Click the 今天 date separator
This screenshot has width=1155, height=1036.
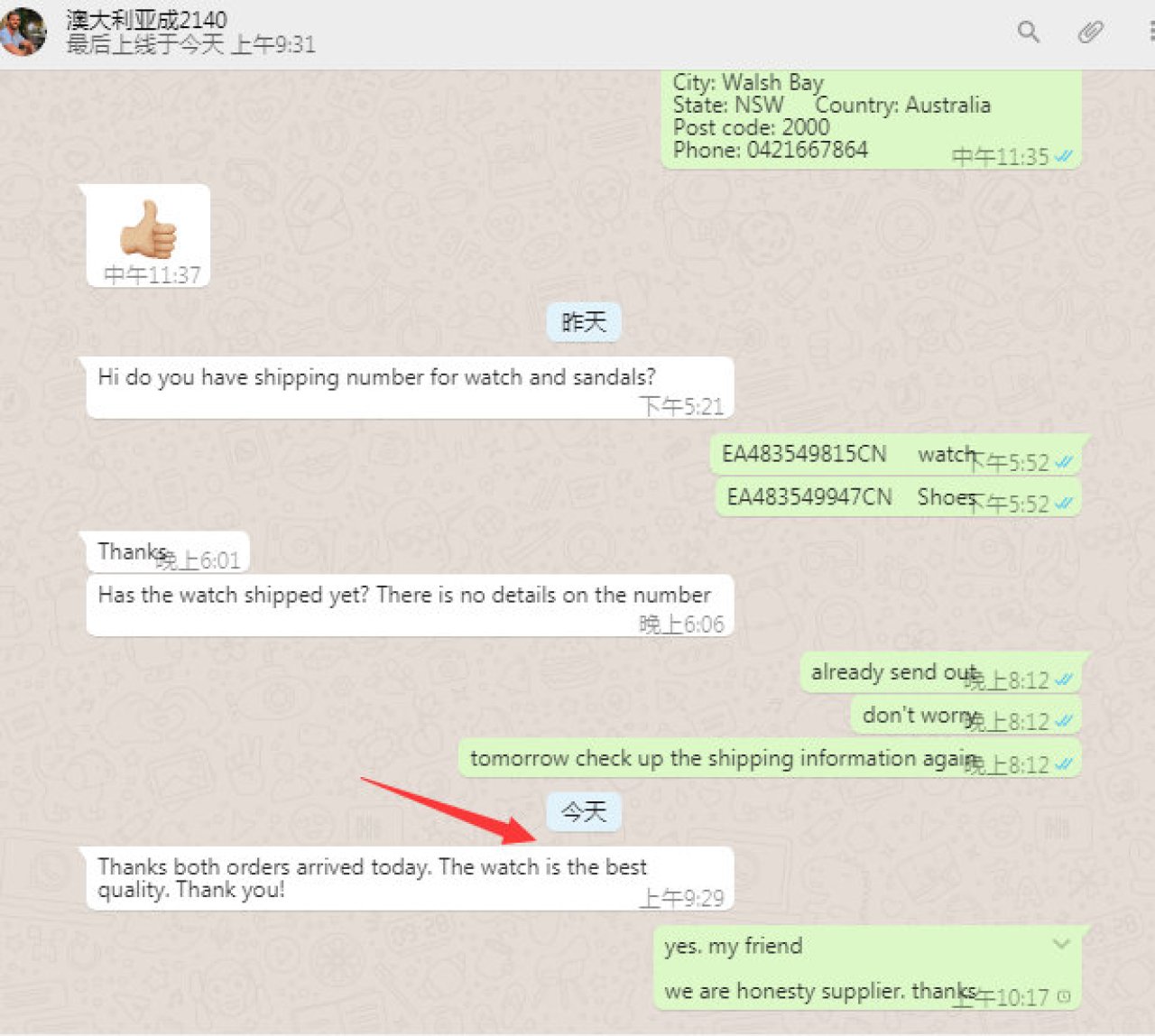click(x=584, y=812)
